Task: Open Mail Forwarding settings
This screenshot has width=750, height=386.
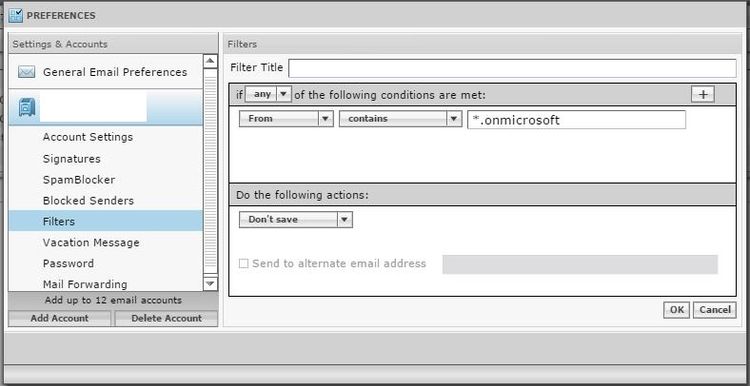Action: [x=85, y=285]
